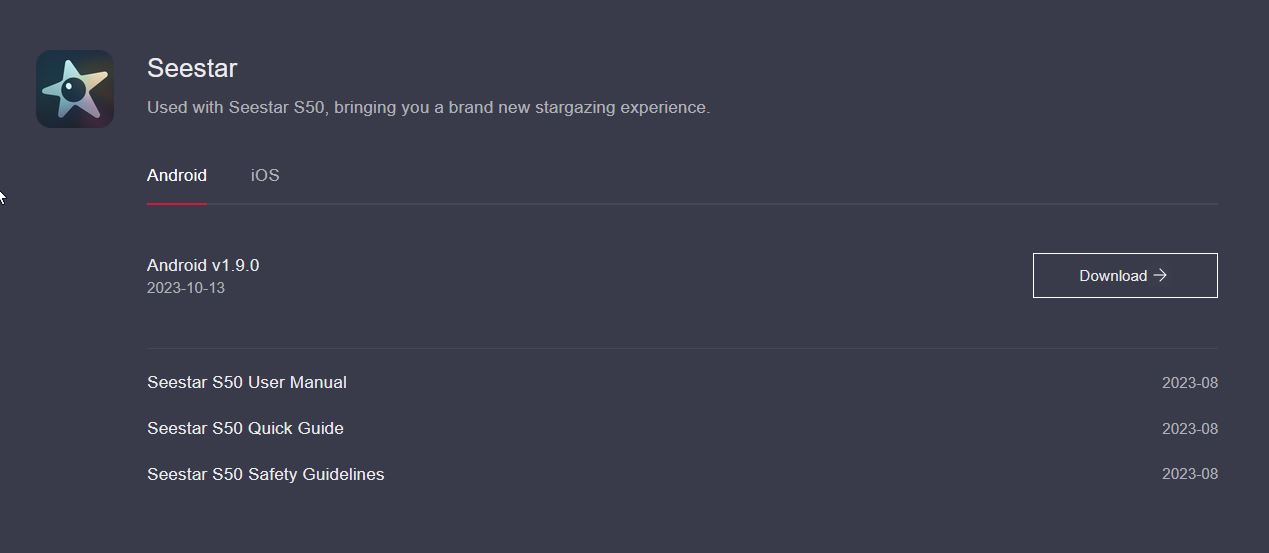Click the word Download in the button
Image resolution: width=1269 pixels, height=553 pixels.
1113,276
